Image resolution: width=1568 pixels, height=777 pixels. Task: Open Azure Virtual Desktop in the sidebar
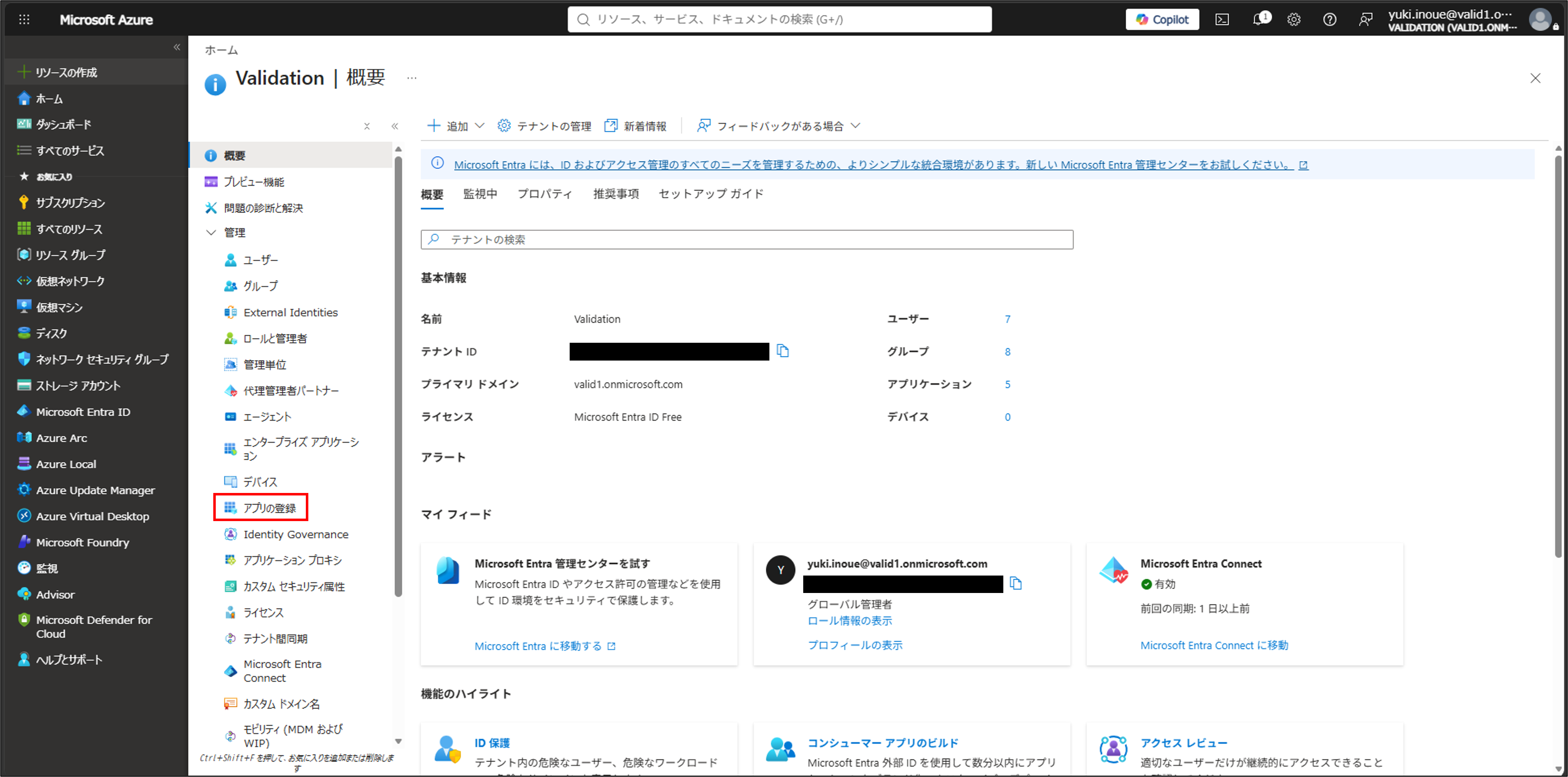tap(83, 516)
